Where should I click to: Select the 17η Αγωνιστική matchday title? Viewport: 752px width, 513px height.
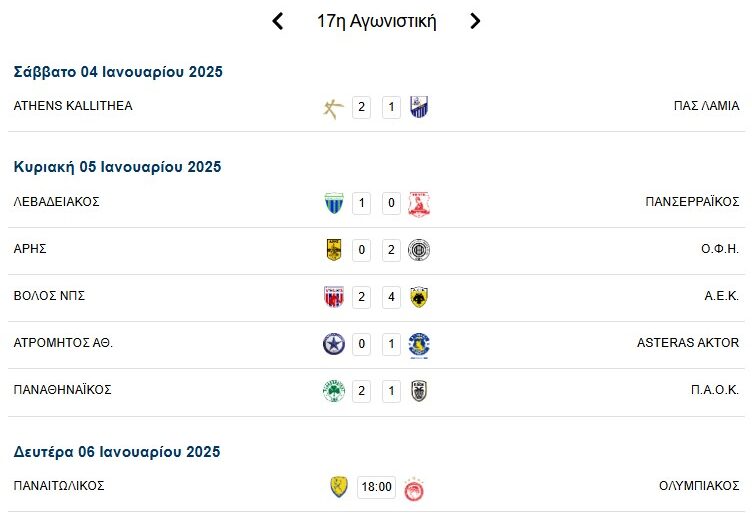(x=376, y=21)
